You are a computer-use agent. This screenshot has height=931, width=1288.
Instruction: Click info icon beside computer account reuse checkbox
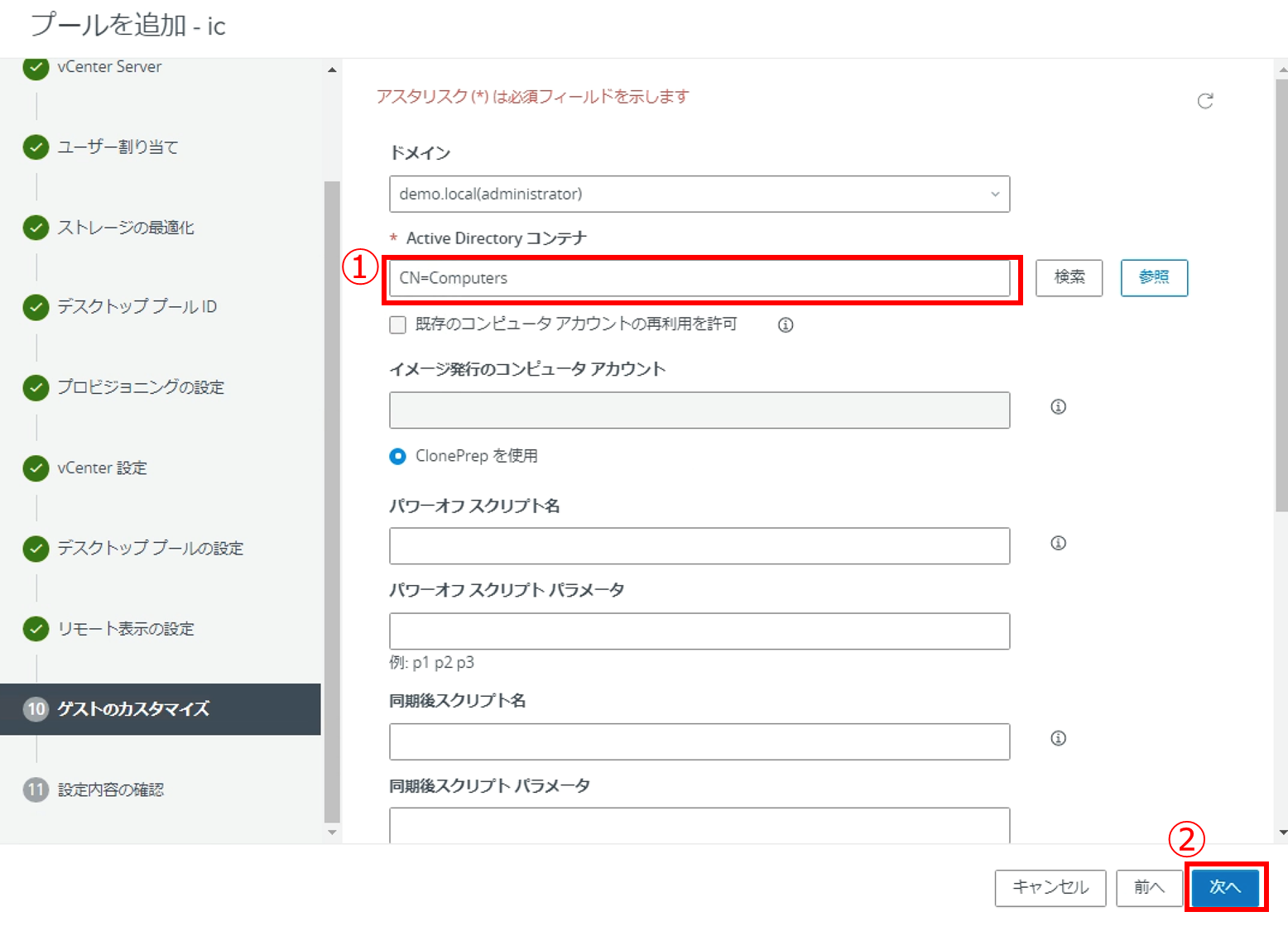[786, 325]
